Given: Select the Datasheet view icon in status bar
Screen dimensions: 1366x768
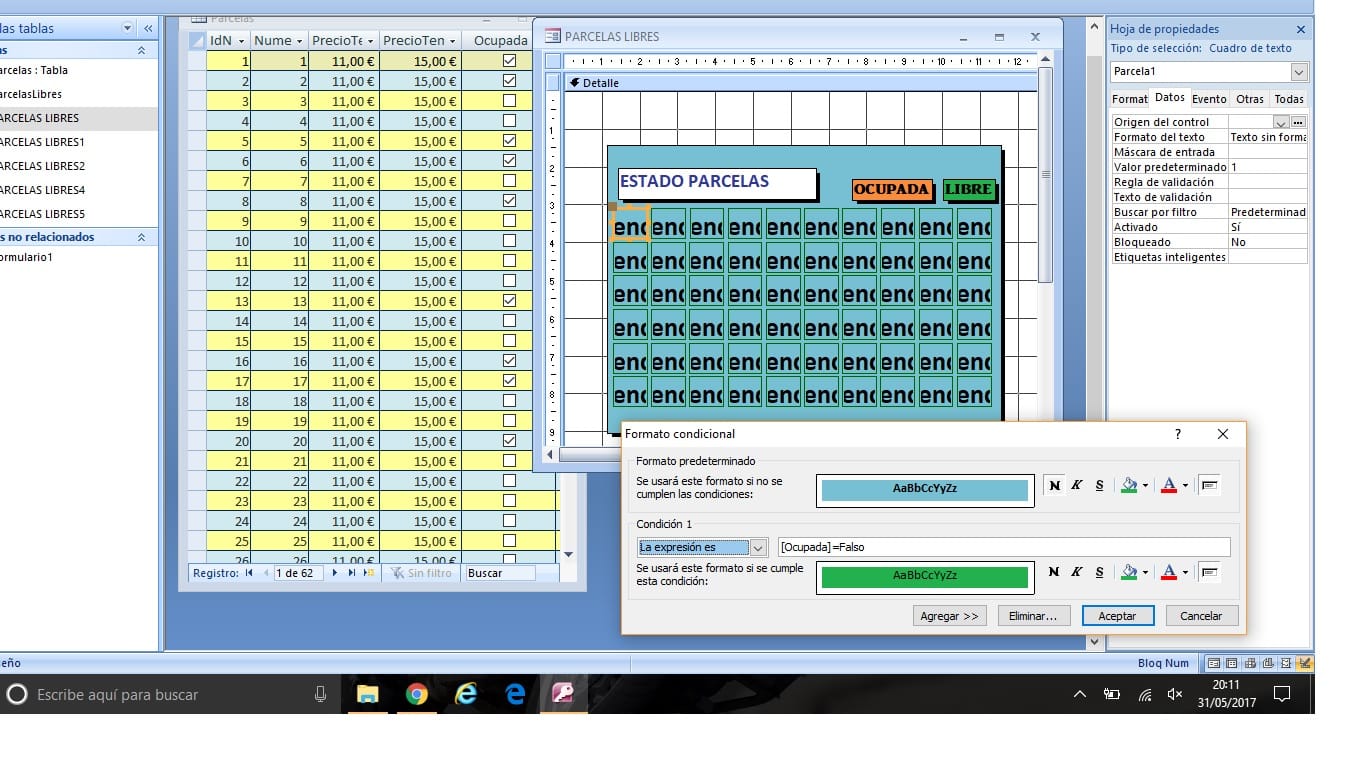Looking at the screenshot, I should click(x=1231, y=662).
